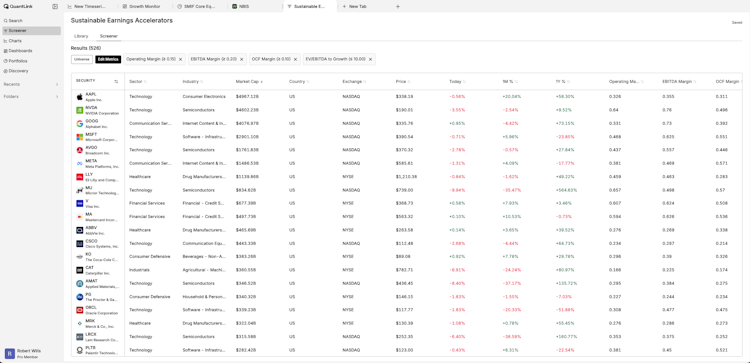Image resolution: width=750 pixels, height=363 pixels.
Task: Remove the OCF Margin filter
Action: pos(296,59)
